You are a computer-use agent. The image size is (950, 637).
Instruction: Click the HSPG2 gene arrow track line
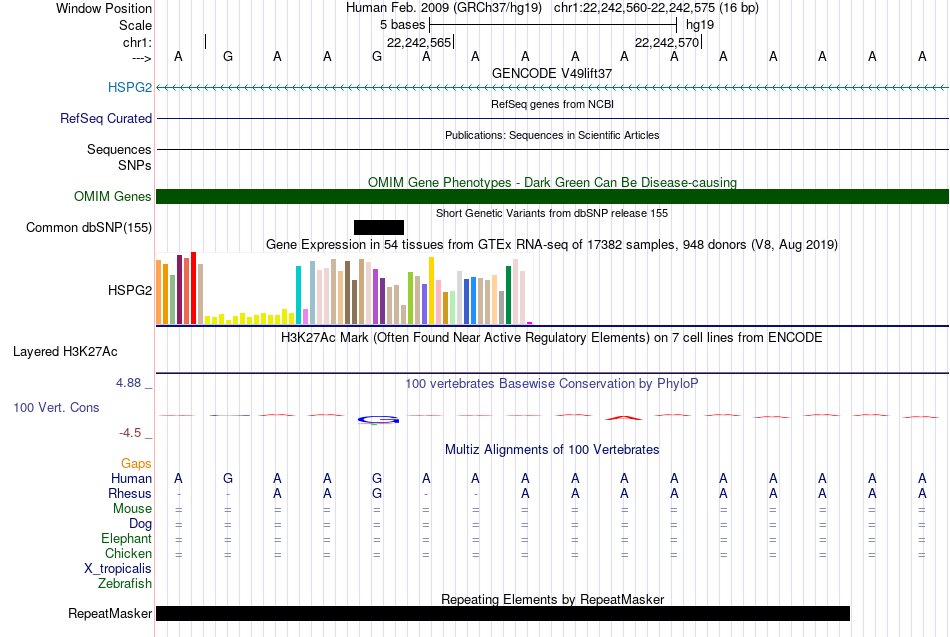(x=552, y=88)
